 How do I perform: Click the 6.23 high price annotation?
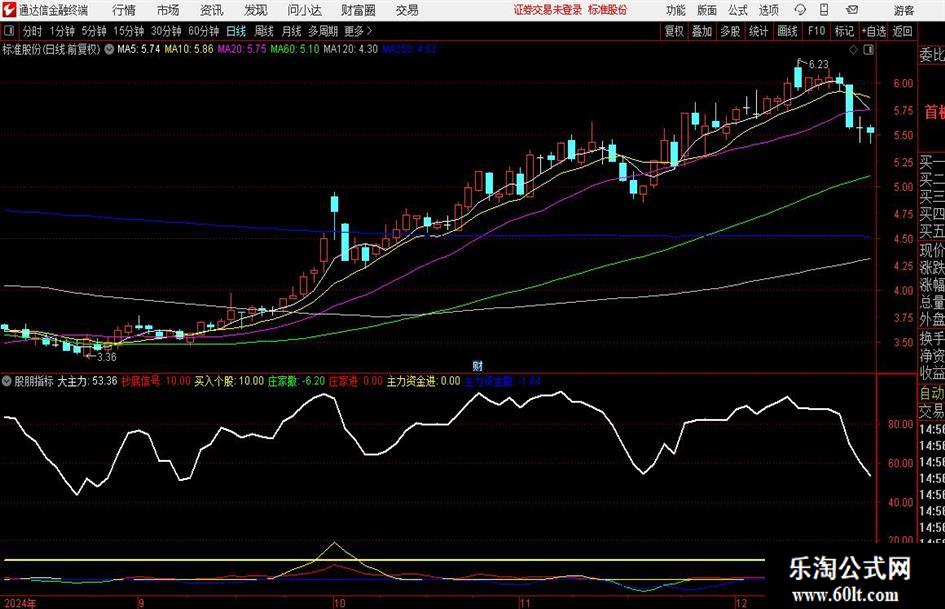click(818, 64)
